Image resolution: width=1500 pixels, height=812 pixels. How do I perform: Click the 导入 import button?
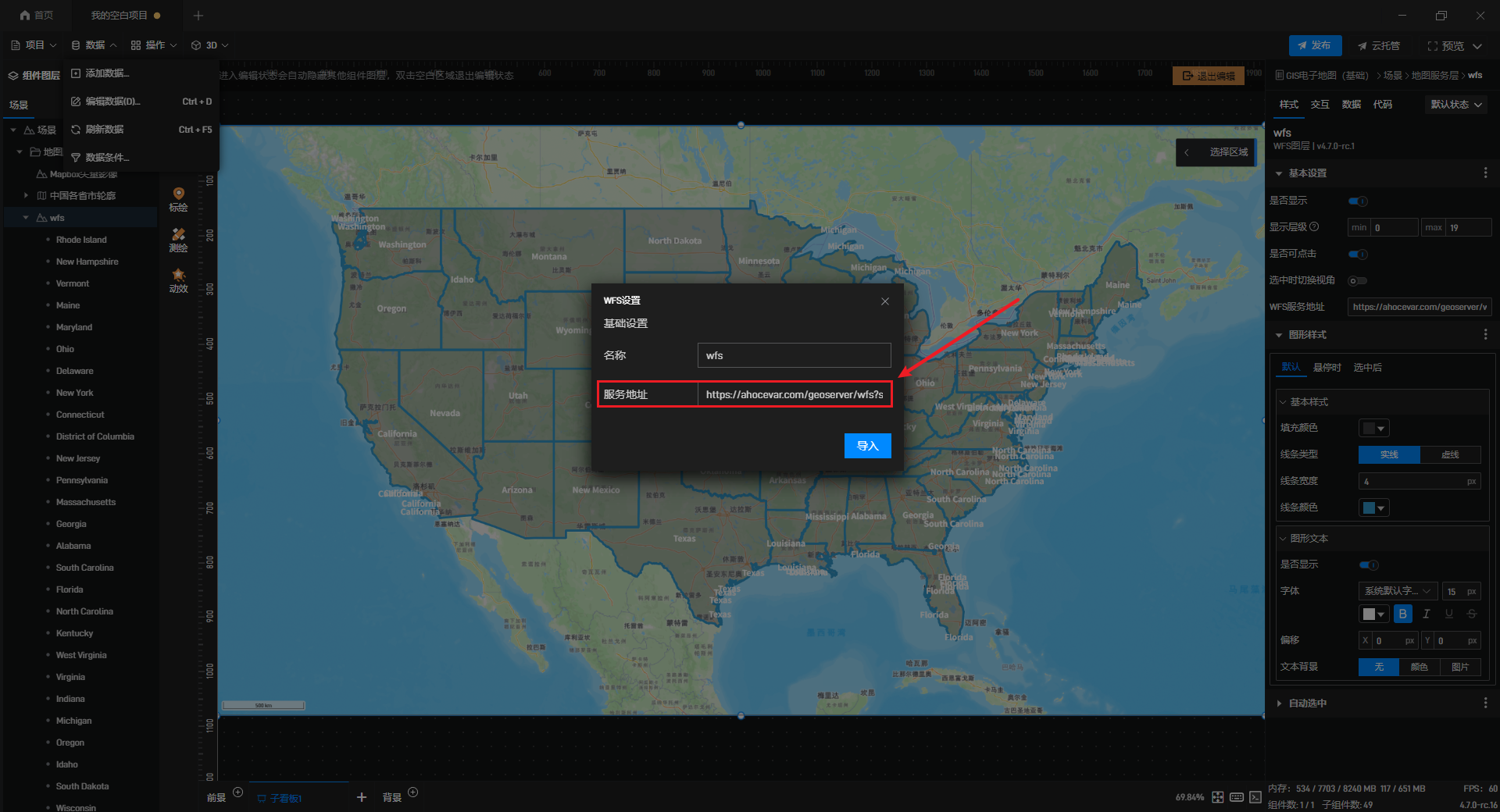point(867,446)
